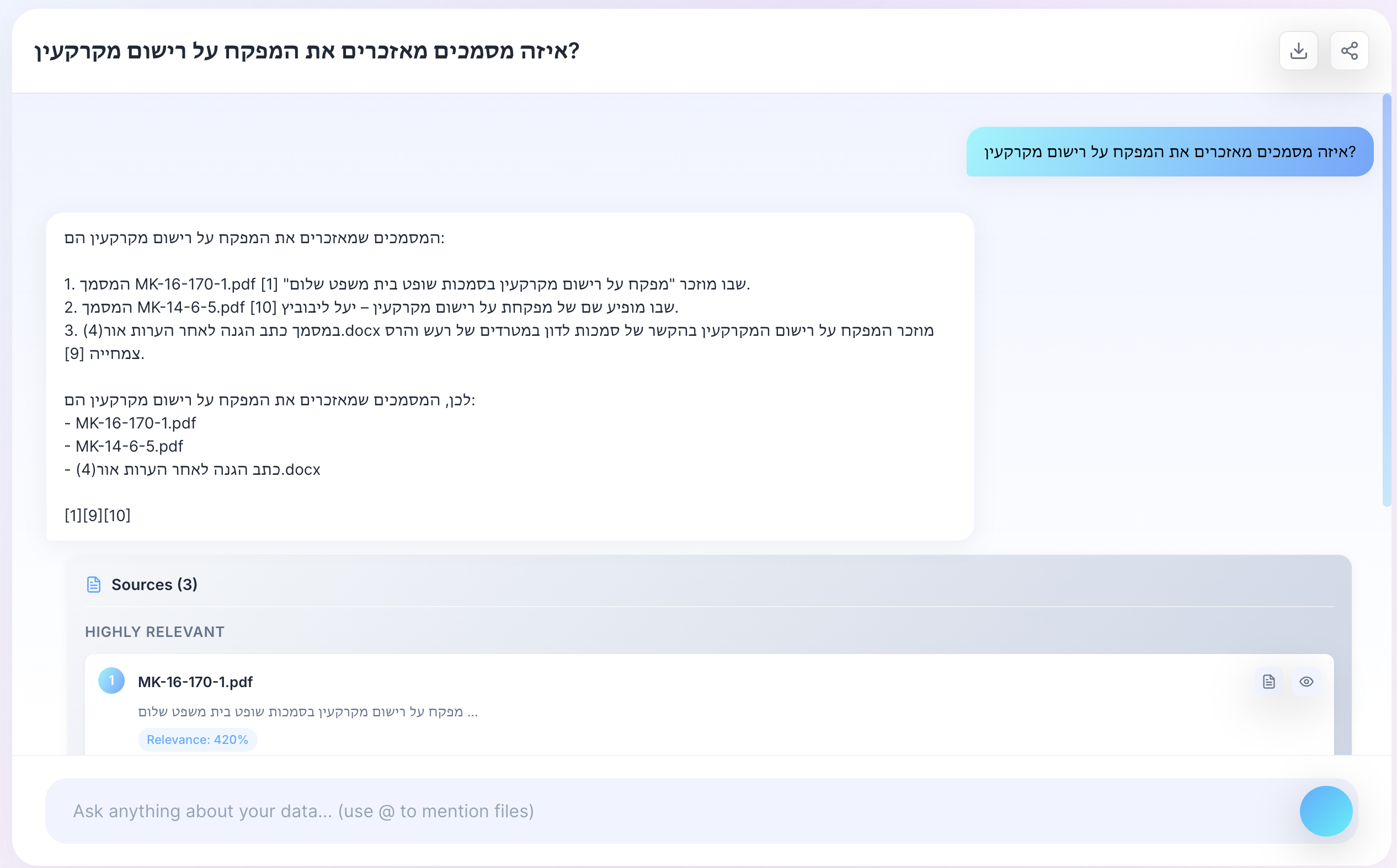The image size is (1397, 868).
Task: Click the round blue send button
Action: pos(1326,811)
